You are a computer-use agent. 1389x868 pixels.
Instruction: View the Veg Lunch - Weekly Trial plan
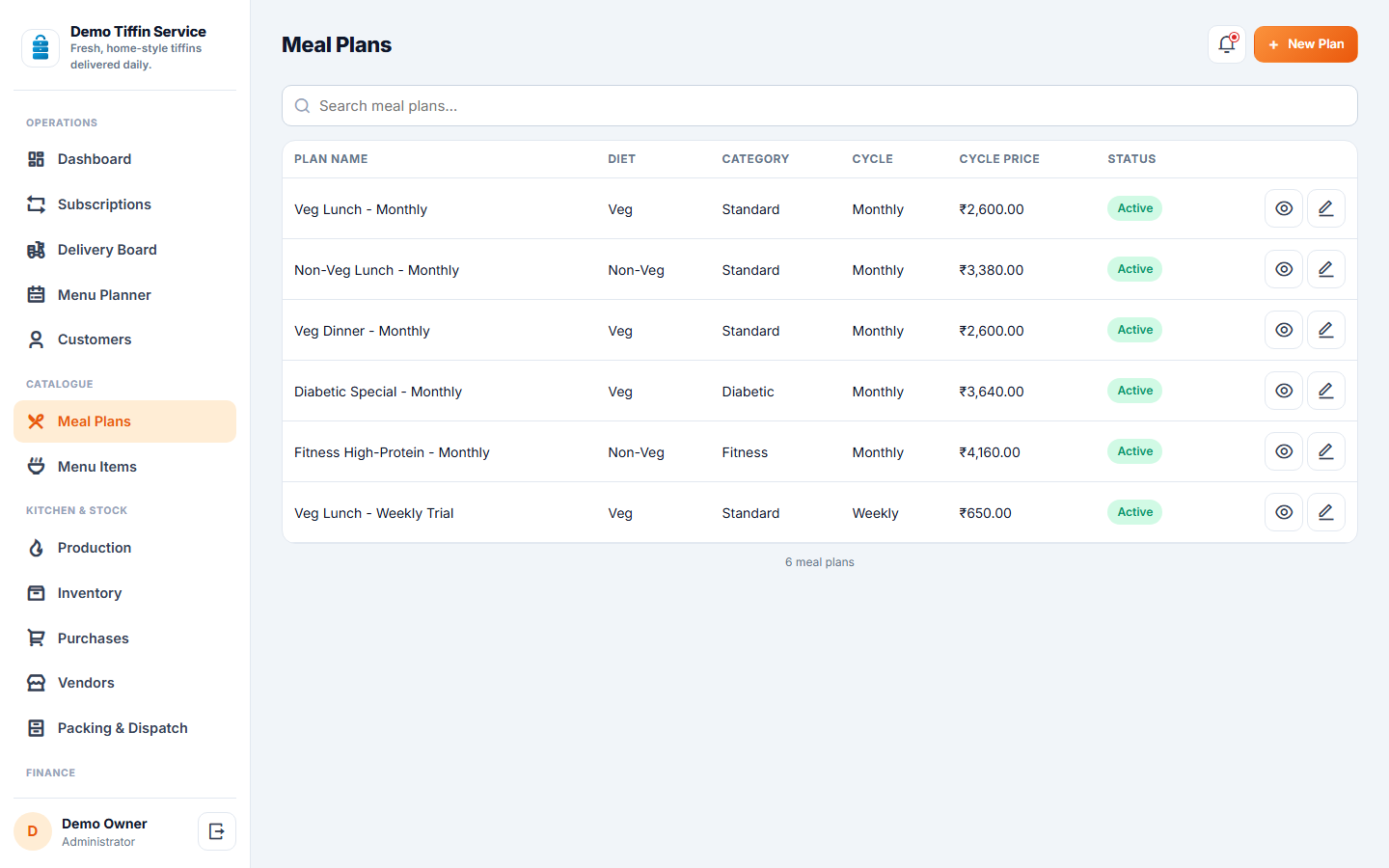pos(1284,512)
